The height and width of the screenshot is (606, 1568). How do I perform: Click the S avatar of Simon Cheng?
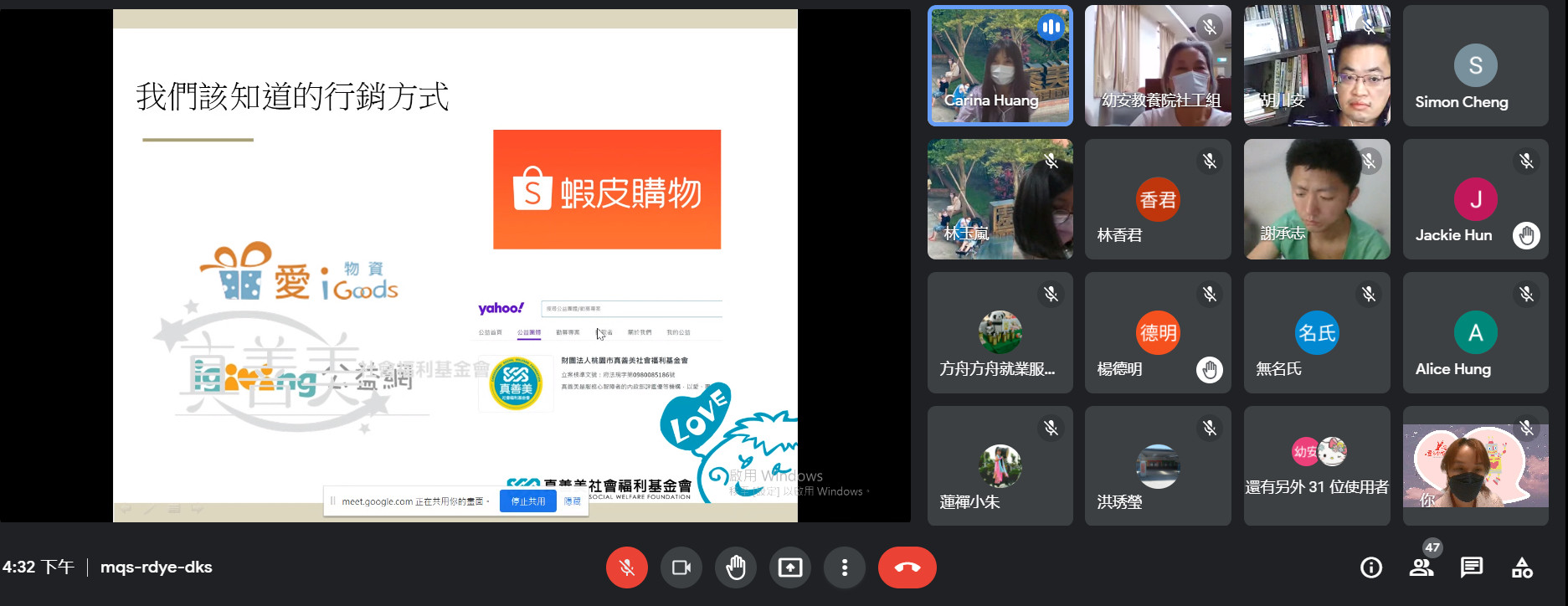click(1476, 65)
